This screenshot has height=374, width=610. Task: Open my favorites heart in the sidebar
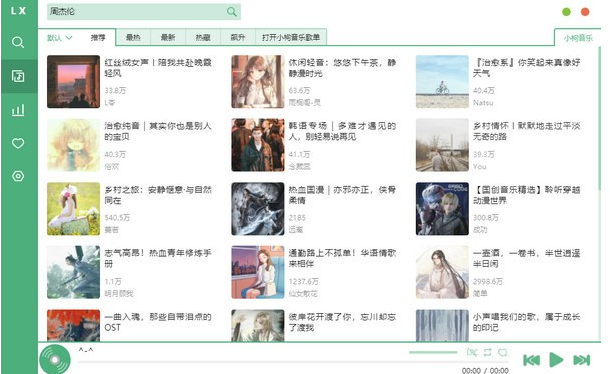click(x=18, y=143)
